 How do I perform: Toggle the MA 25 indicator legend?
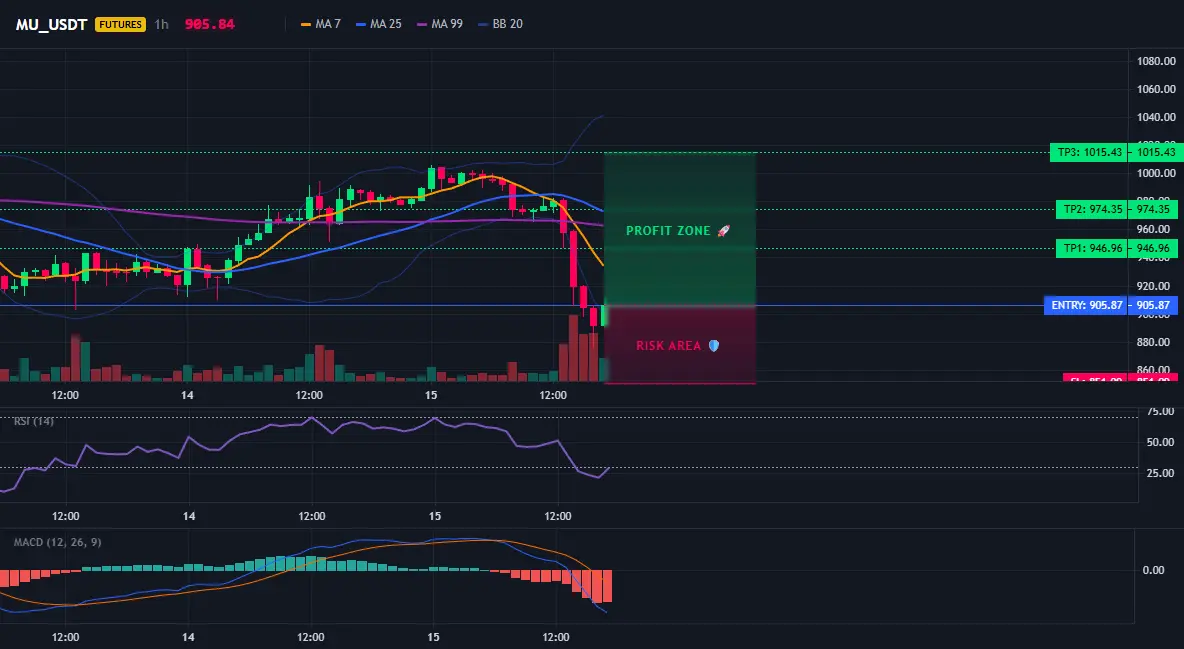pos(379,24)
